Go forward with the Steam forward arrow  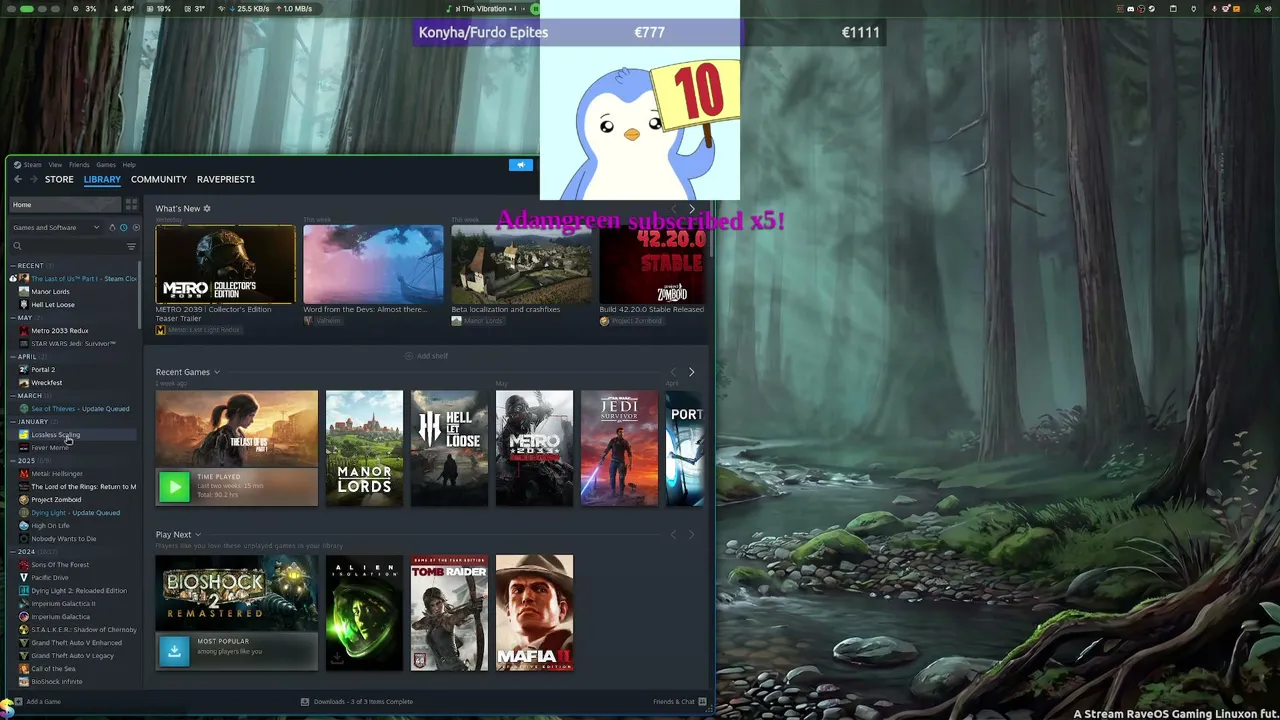[x=34, y=179]
